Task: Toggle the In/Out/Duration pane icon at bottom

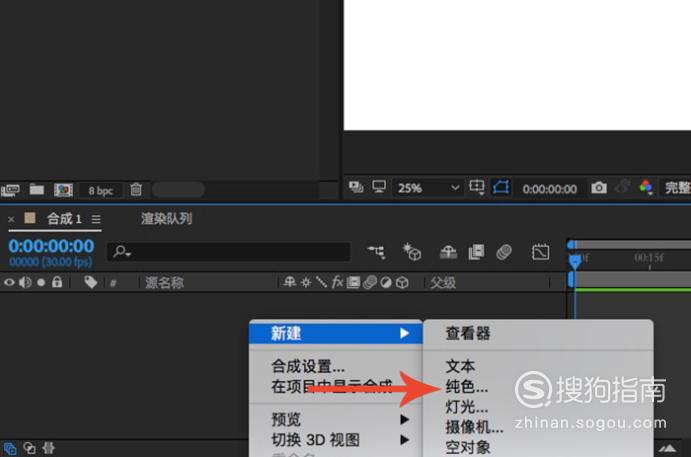Action: point(48,448)
